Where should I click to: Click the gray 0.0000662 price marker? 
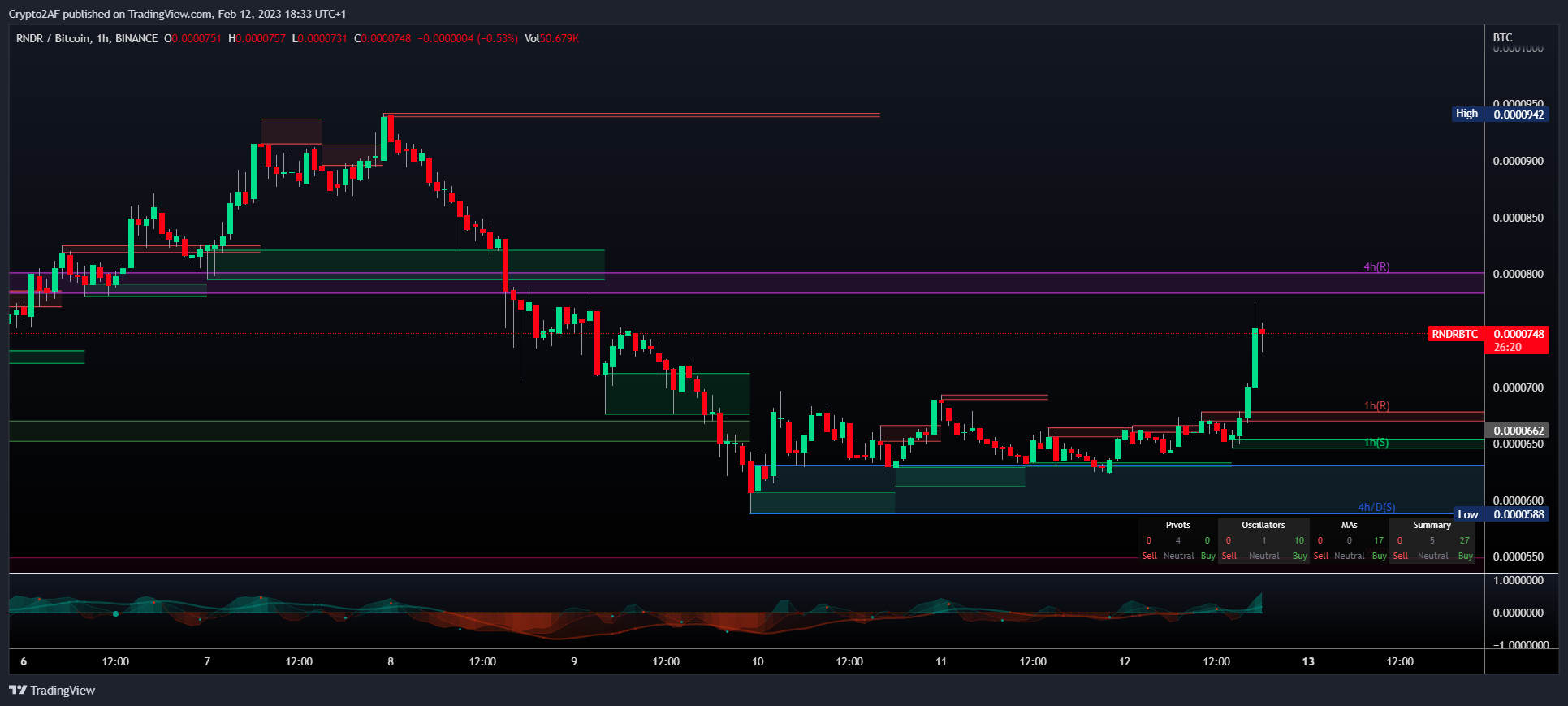(x=1518, y=431)
